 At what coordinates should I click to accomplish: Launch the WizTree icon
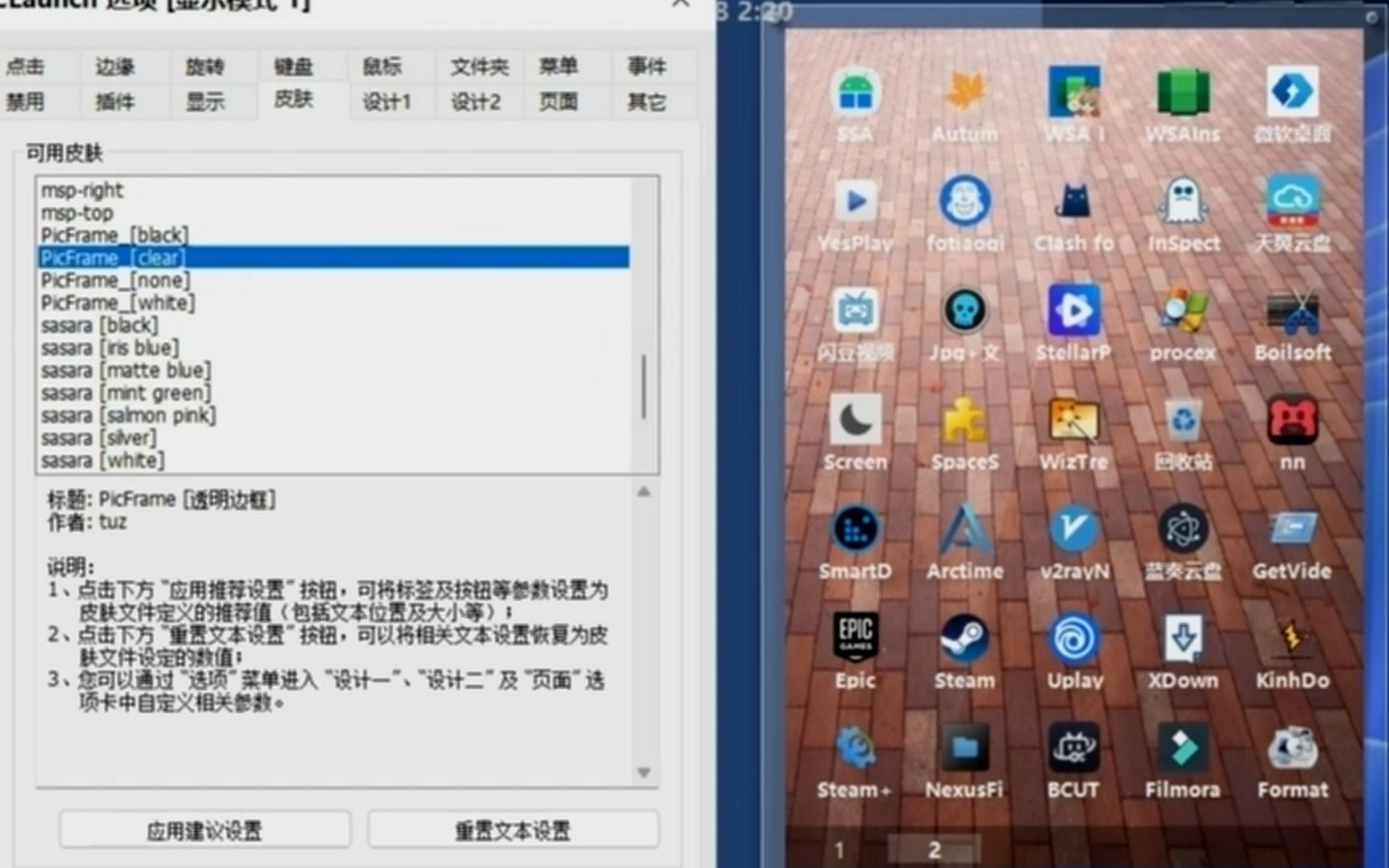1074,419
